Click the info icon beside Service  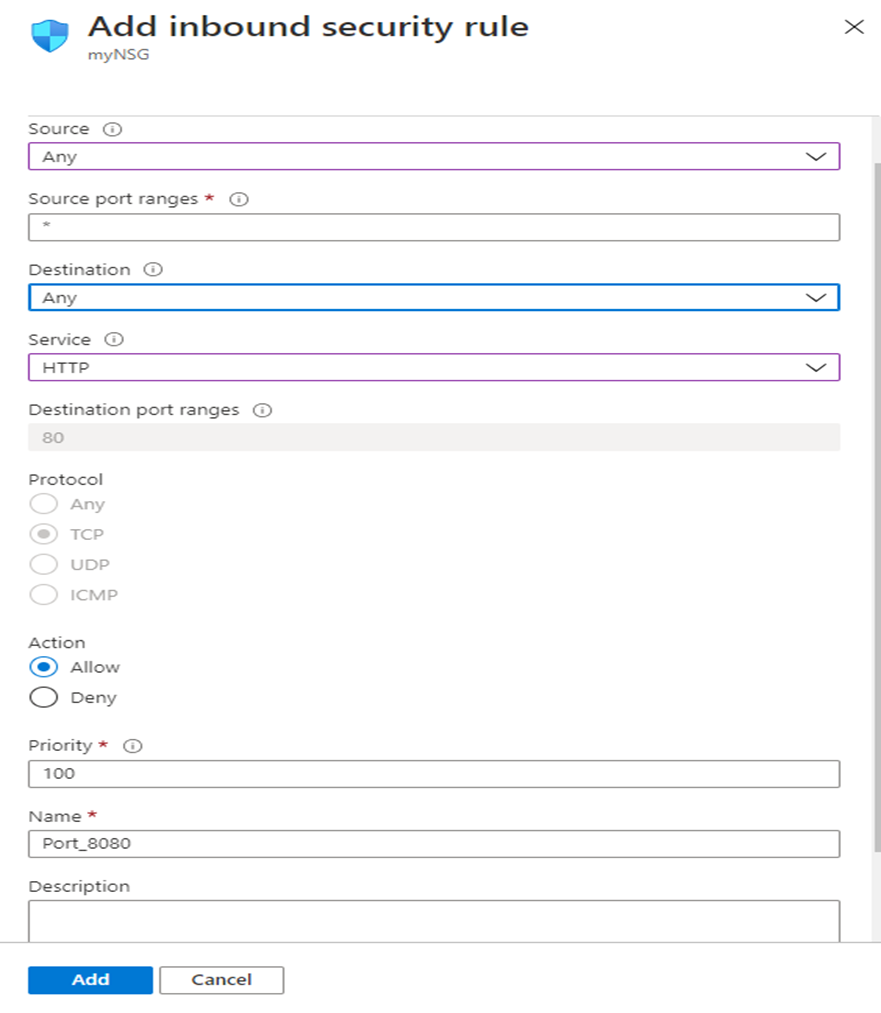(x=113, y=340)
